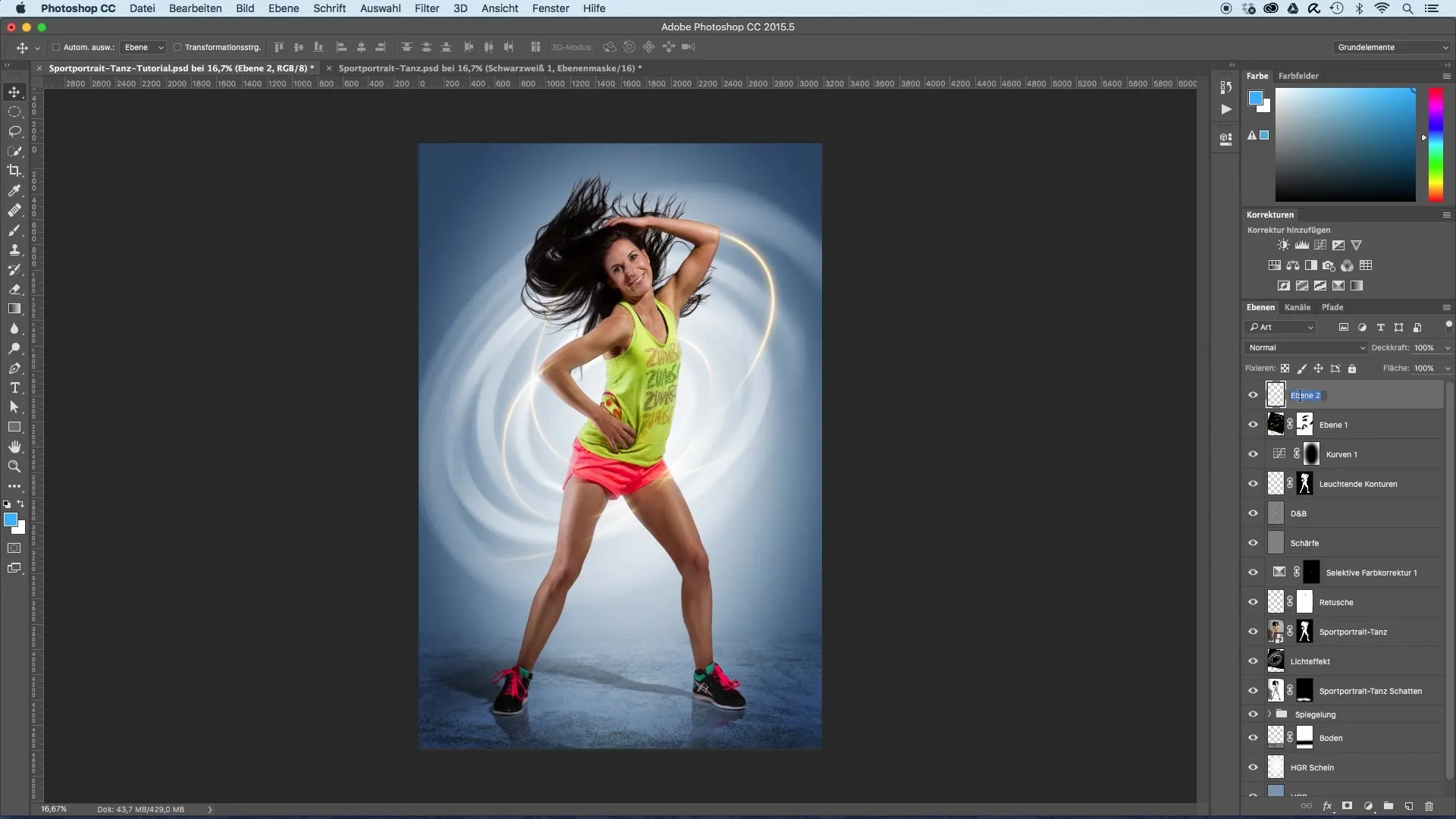Open the Filter menu

coord(427,8)
